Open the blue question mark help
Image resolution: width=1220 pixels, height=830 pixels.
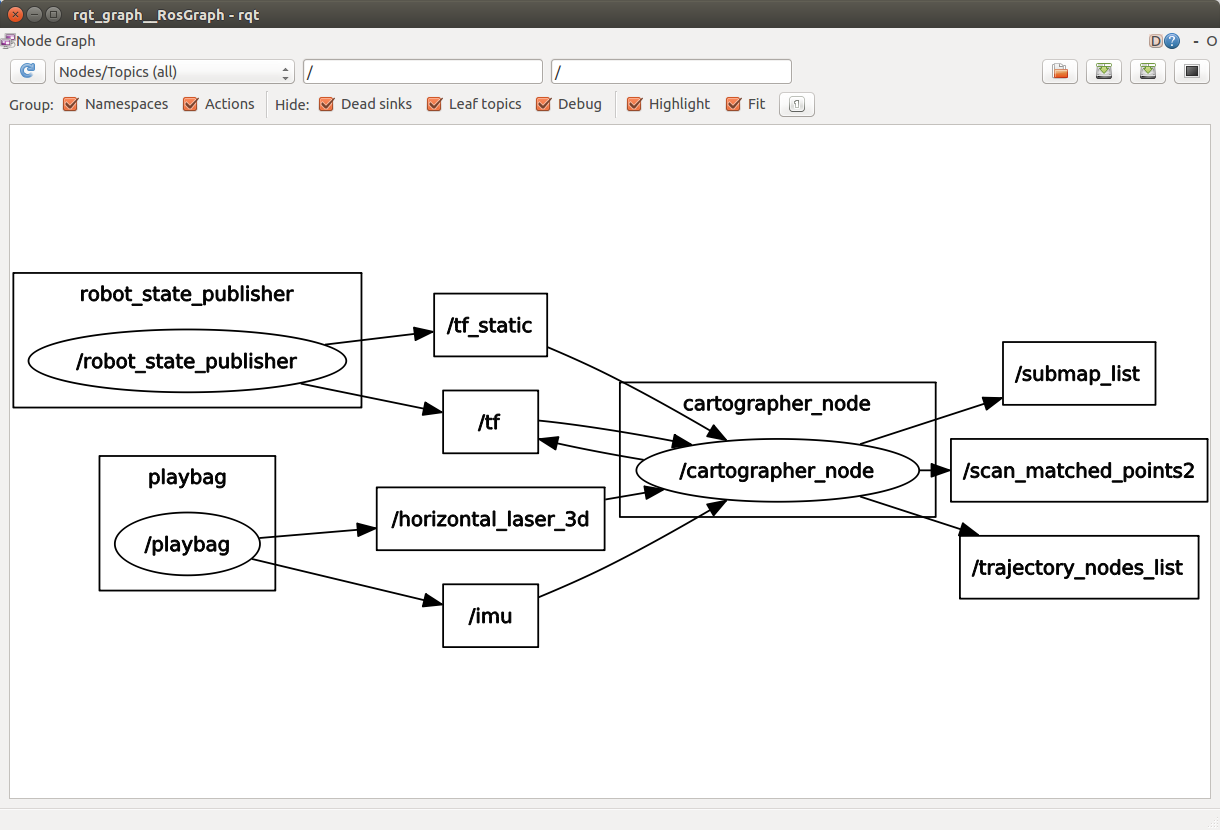(1172, 41)
